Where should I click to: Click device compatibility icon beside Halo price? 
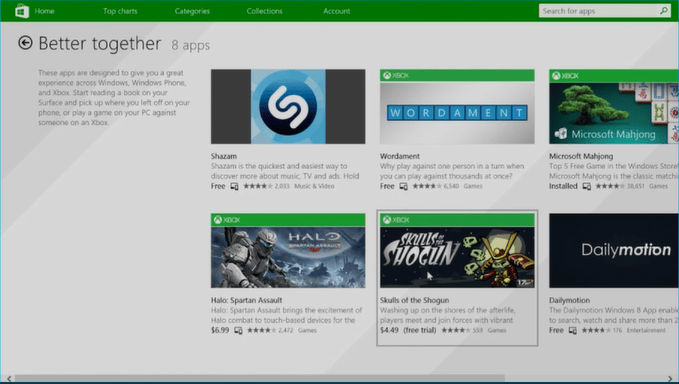pos(238,331)
